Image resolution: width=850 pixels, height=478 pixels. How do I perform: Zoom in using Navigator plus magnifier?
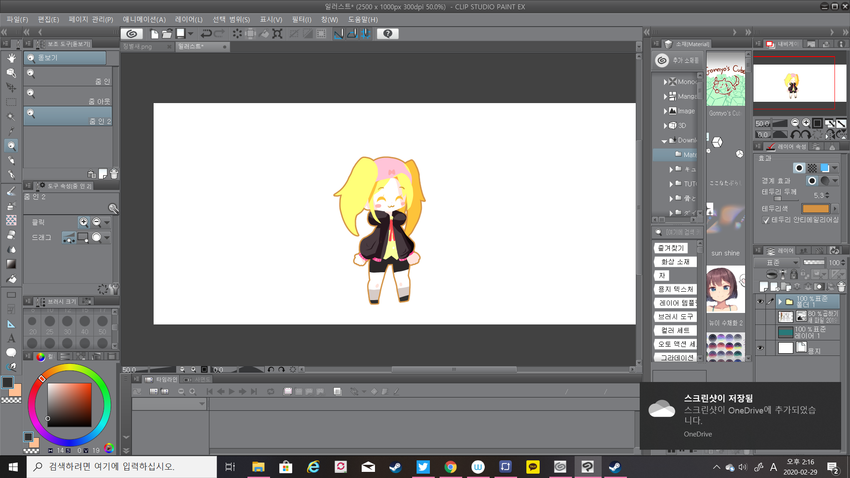[x=806, y=123]
